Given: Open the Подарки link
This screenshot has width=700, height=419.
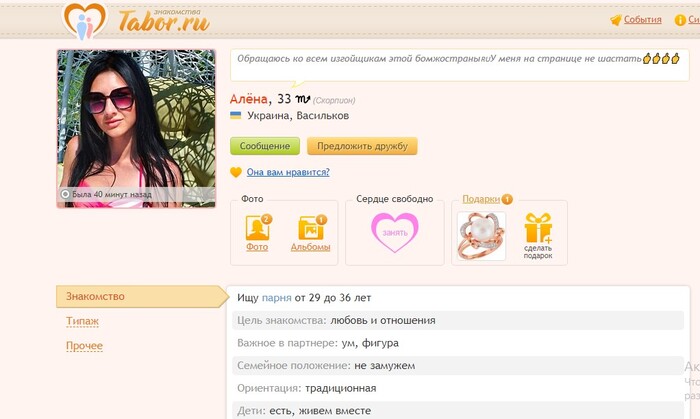Looking at the screenshot, I should [x=481, y=199].
